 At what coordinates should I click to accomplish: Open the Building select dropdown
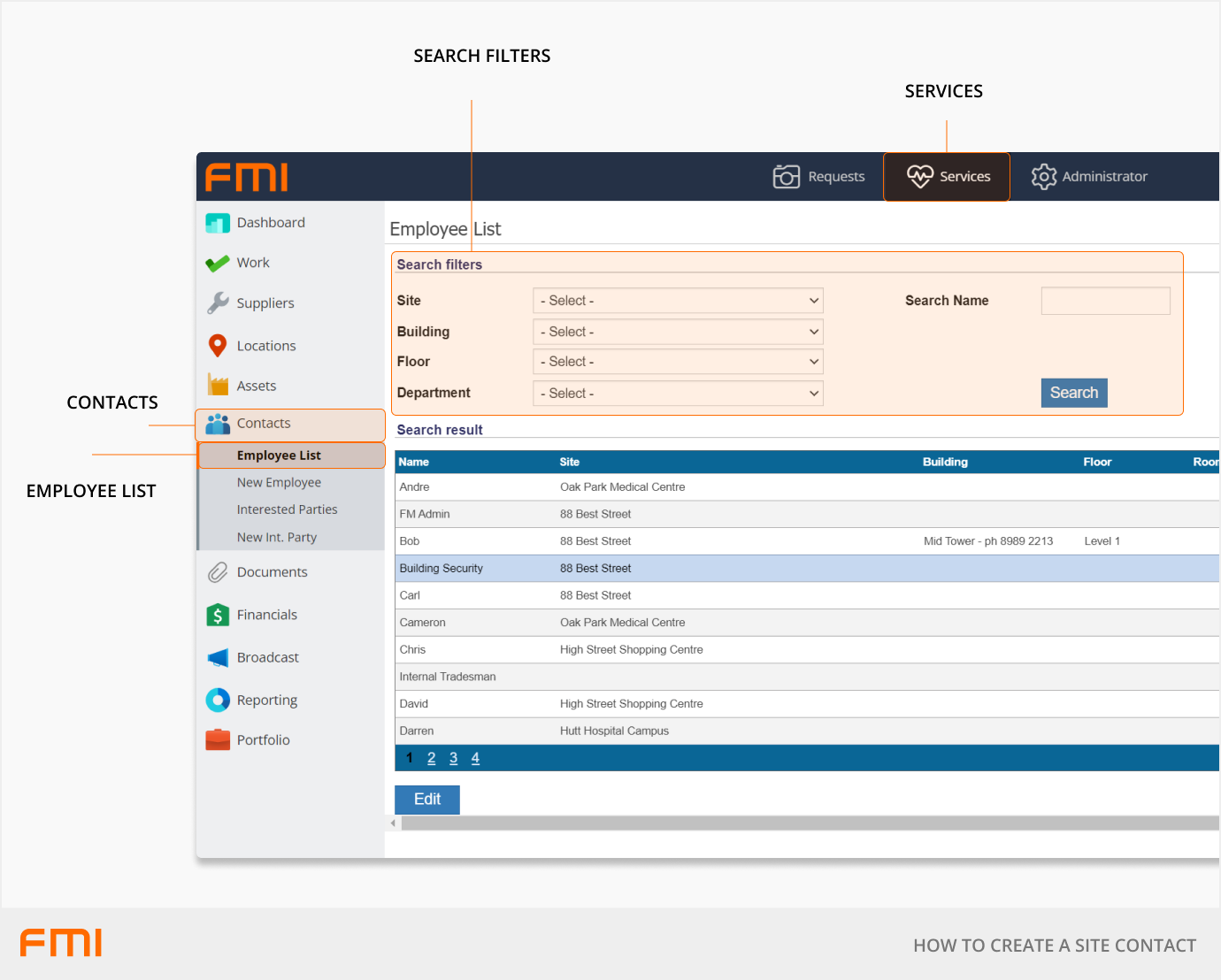click(x=678, y=332)
